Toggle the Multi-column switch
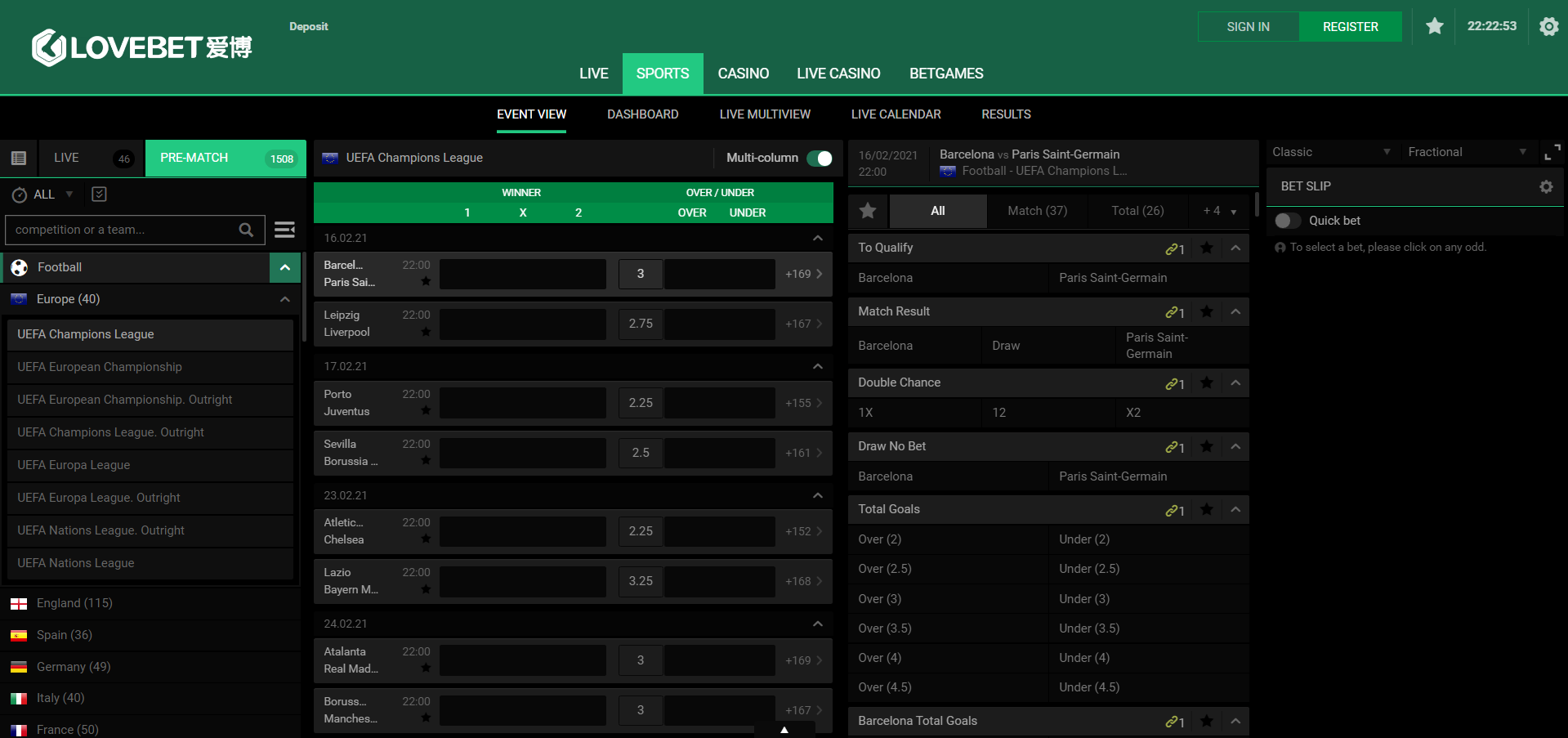Screen dimensions: 1568x738 coord(819,158)
